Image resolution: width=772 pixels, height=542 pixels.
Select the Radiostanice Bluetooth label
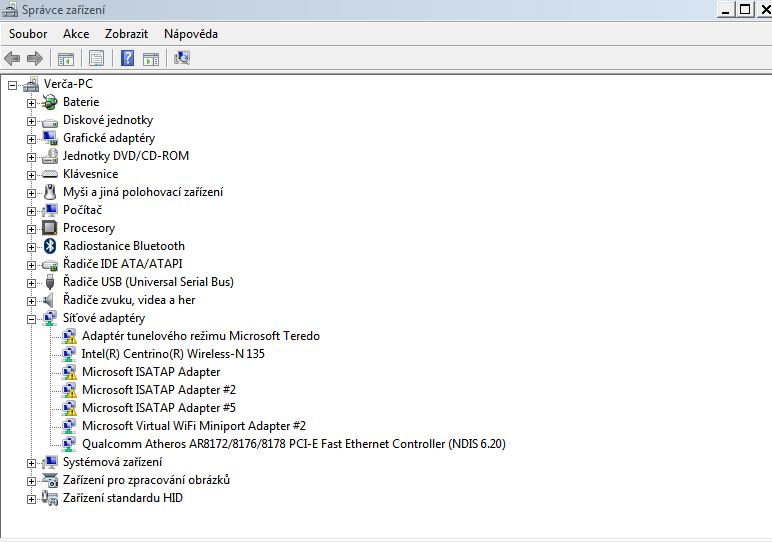[124, 246]
